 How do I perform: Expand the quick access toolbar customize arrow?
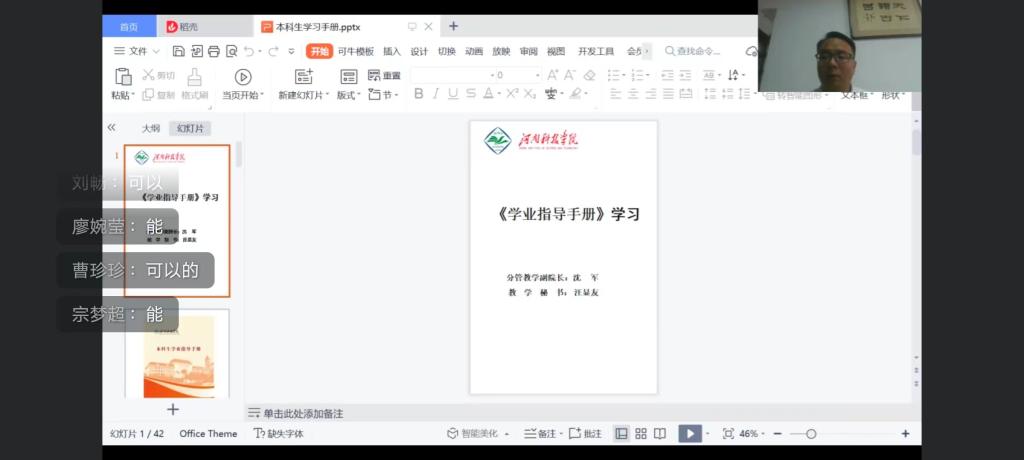(x=291, y=51)
